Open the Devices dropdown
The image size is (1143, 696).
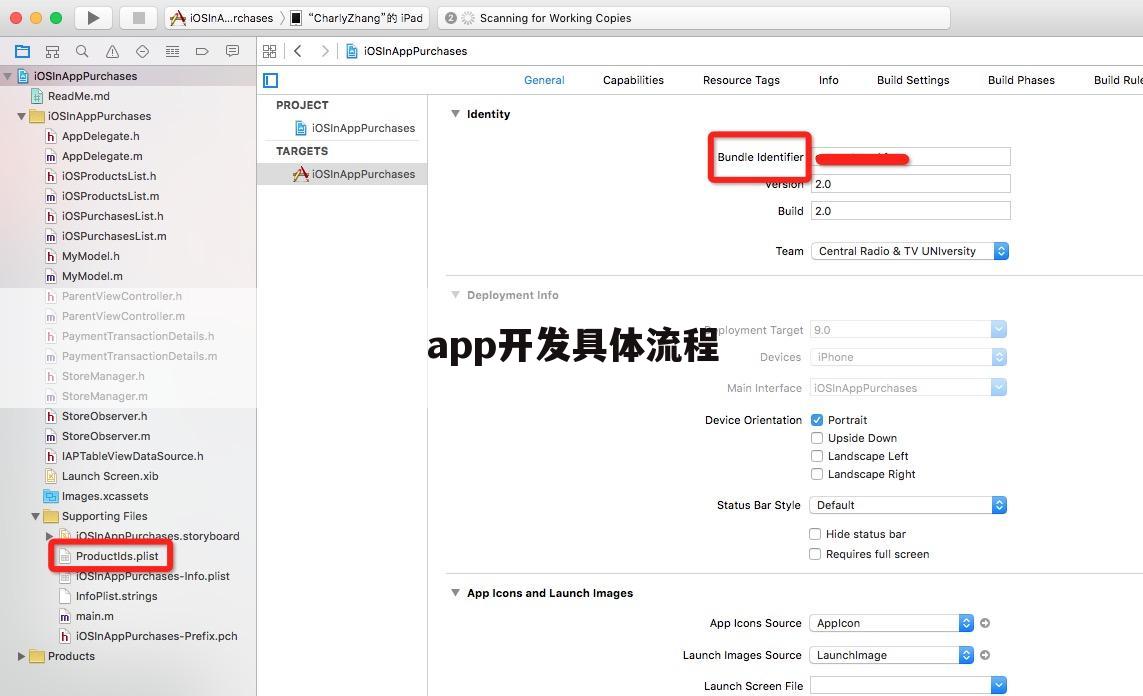908,357
